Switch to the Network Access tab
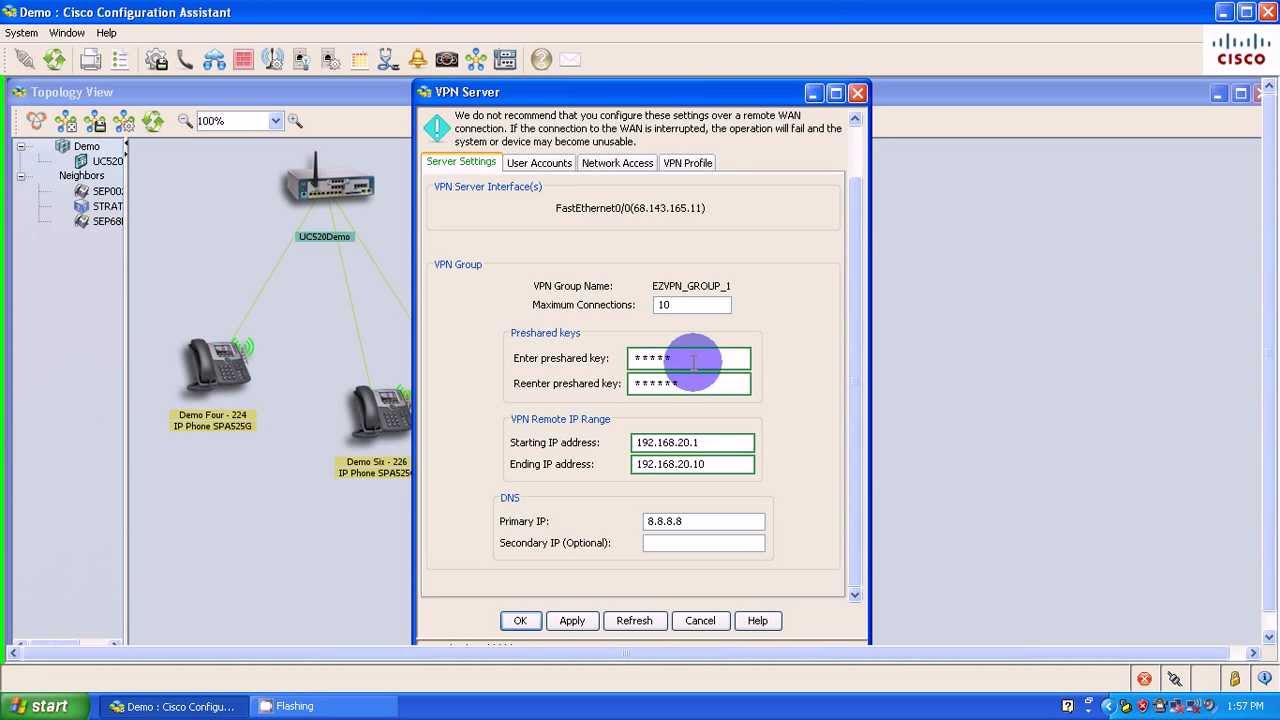 (617, 163)
